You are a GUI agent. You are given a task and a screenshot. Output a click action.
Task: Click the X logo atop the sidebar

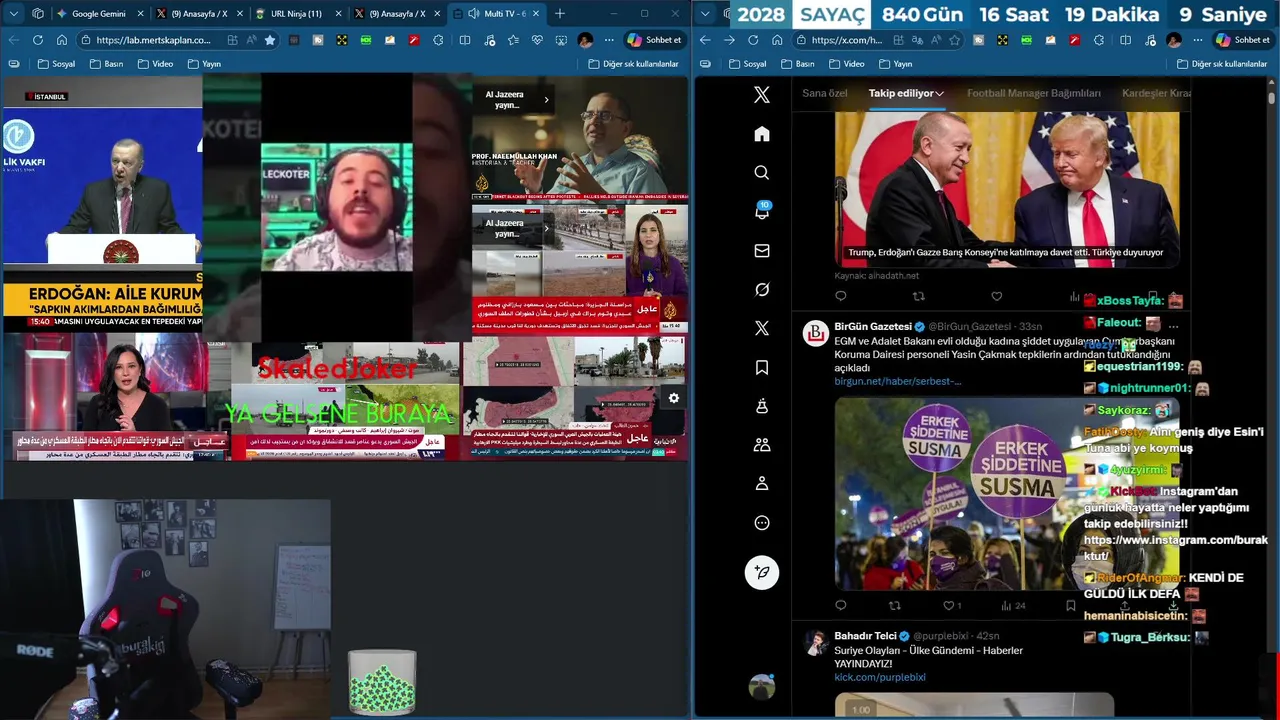pyautogui.click(x=762, y=95)
